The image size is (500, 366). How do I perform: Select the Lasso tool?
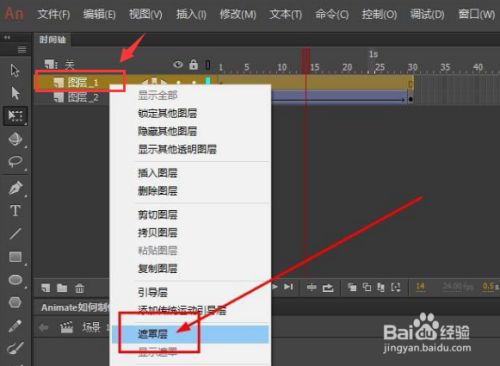pos(15,161)
